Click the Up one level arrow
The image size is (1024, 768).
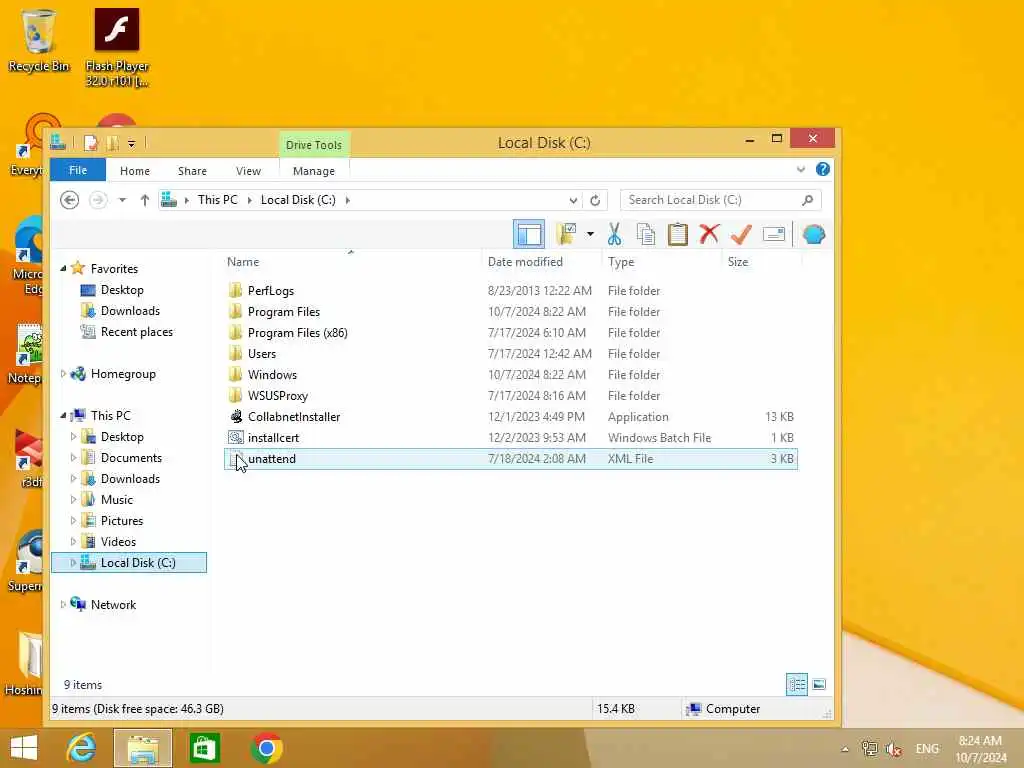144,200
